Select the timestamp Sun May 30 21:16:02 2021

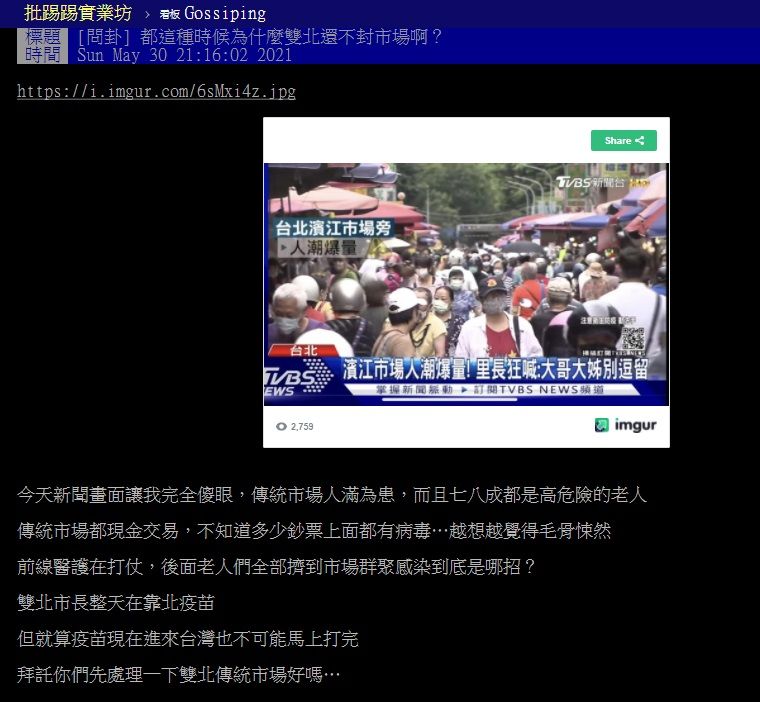185,55
